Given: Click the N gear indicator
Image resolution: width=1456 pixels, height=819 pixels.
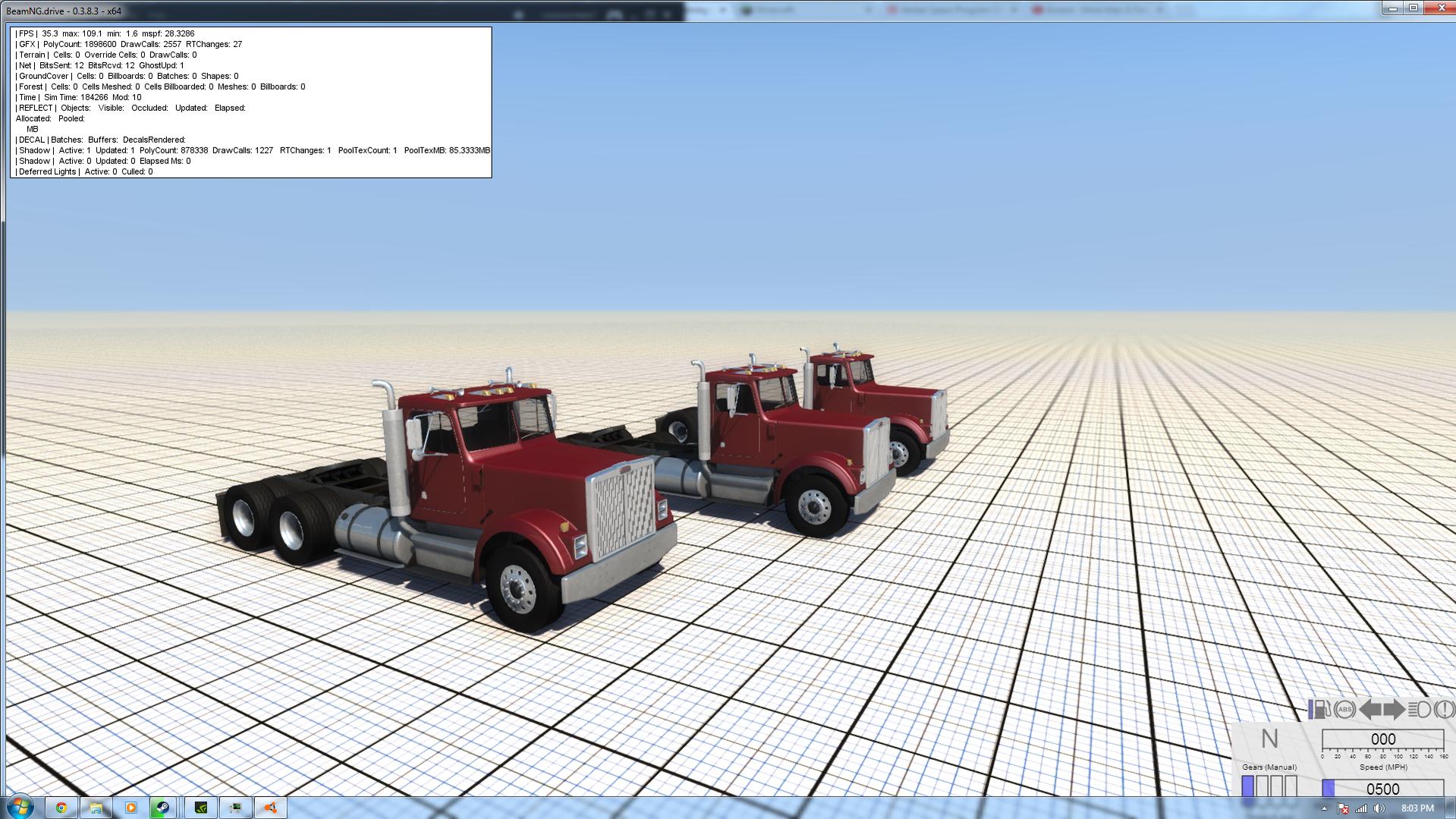Looking at the screenshot, I should (1269, 739).
